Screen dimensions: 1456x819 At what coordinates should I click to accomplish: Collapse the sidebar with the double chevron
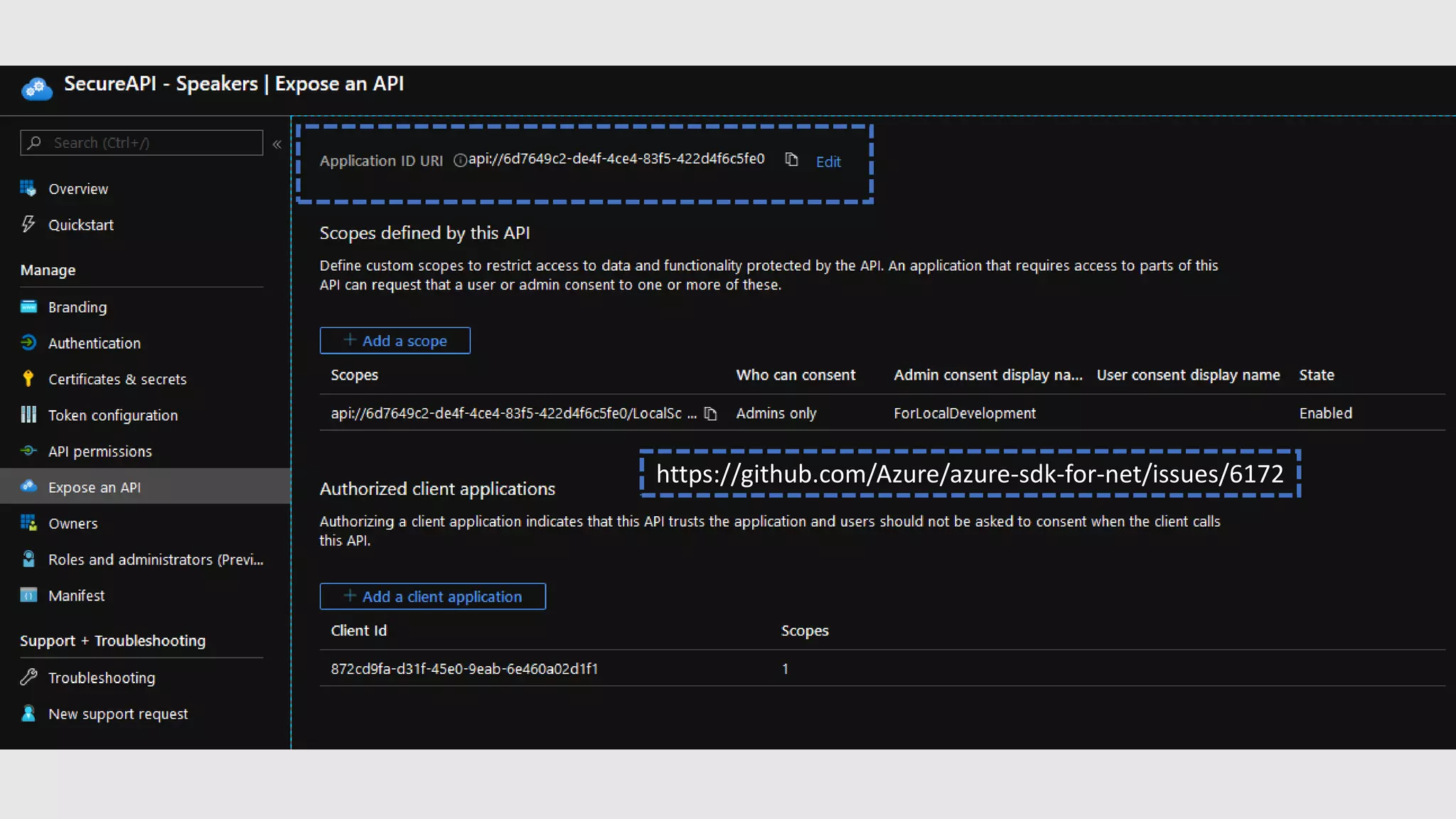[x=277, y=144]
